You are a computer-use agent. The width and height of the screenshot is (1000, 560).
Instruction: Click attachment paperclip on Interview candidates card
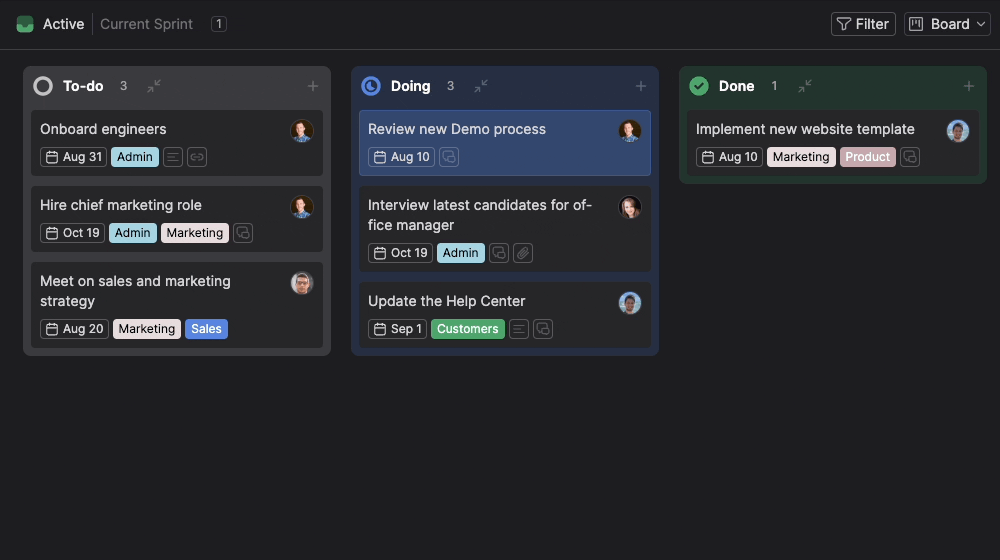pos(523,253)
